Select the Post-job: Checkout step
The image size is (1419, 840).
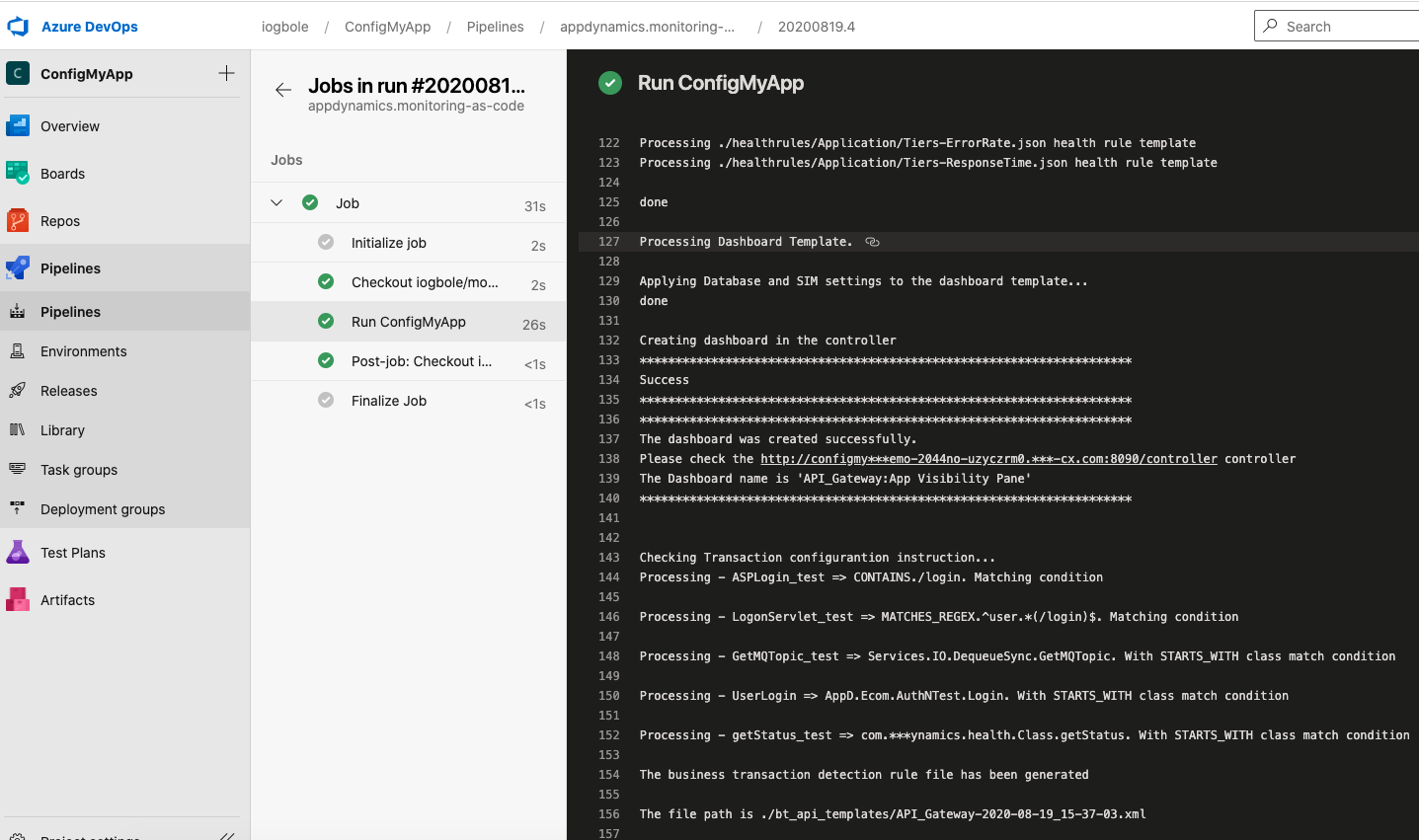[x=409, y=361]
